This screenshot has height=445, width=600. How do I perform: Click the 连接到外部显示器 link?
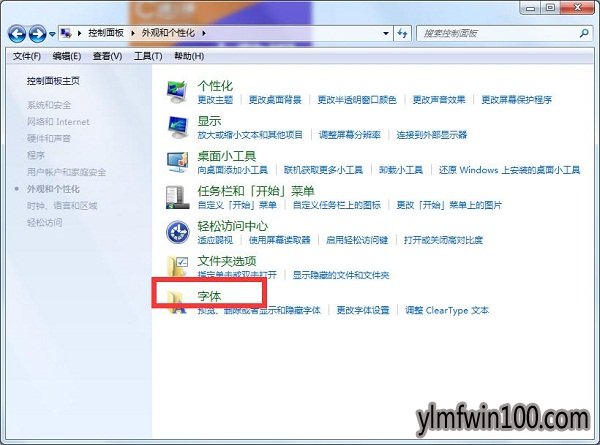[x=432, y=135]
